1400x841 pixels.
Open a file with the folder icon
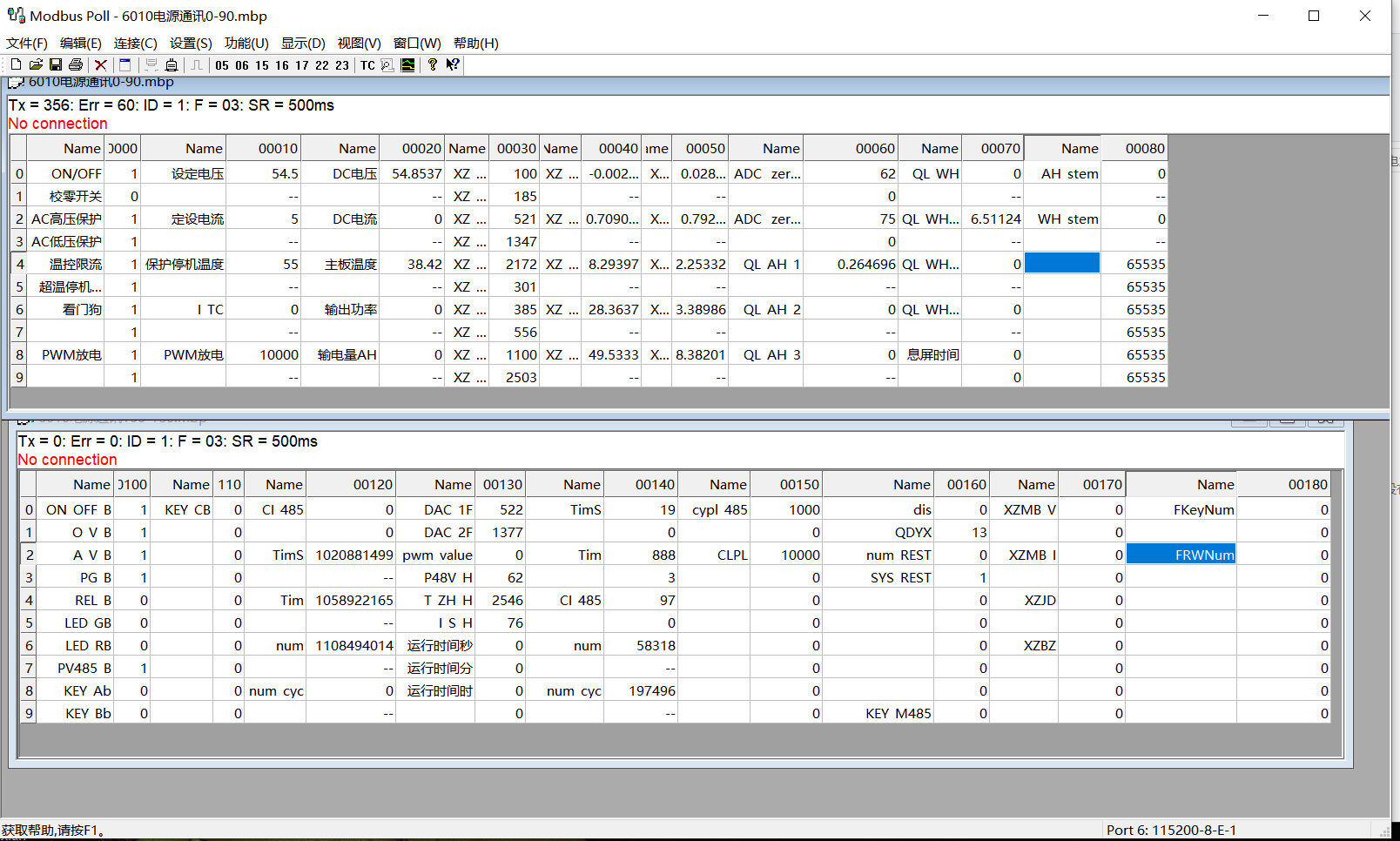click(x=36, y=64)
